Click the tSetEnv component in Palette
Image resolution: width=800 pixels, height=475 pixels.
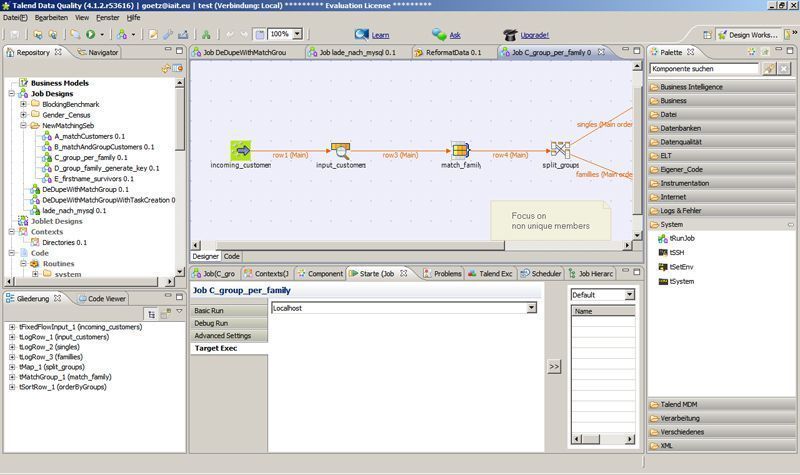click(x=676, y=267)
